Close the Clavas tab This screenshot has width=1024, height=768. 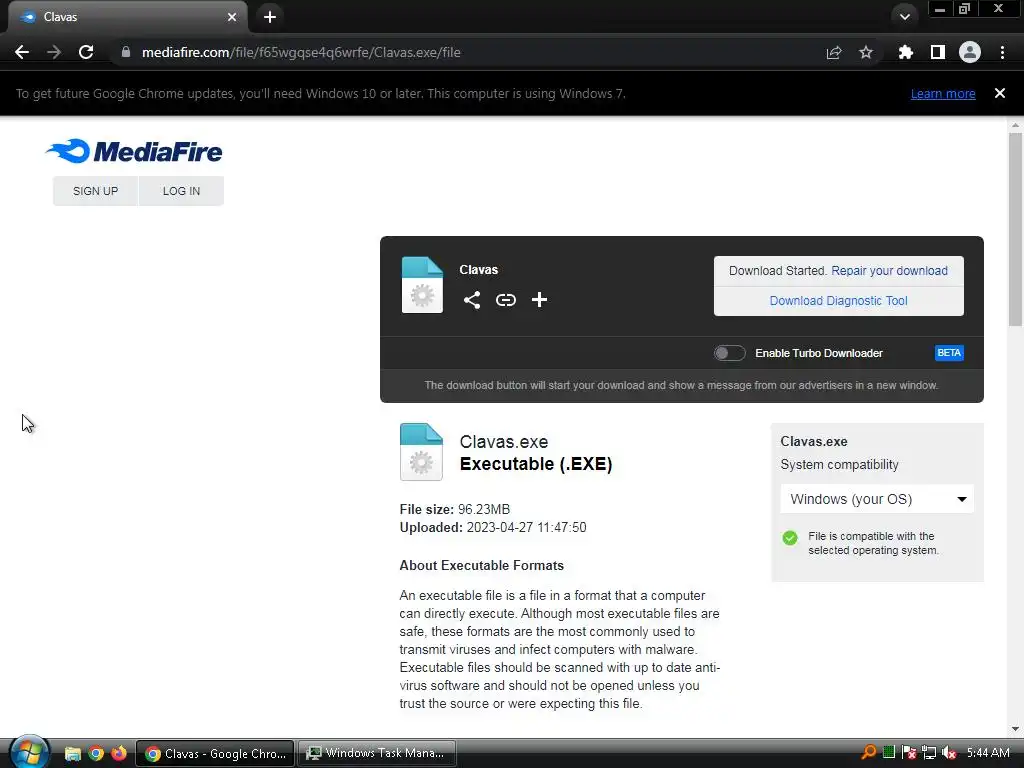(x=232, y=17)
